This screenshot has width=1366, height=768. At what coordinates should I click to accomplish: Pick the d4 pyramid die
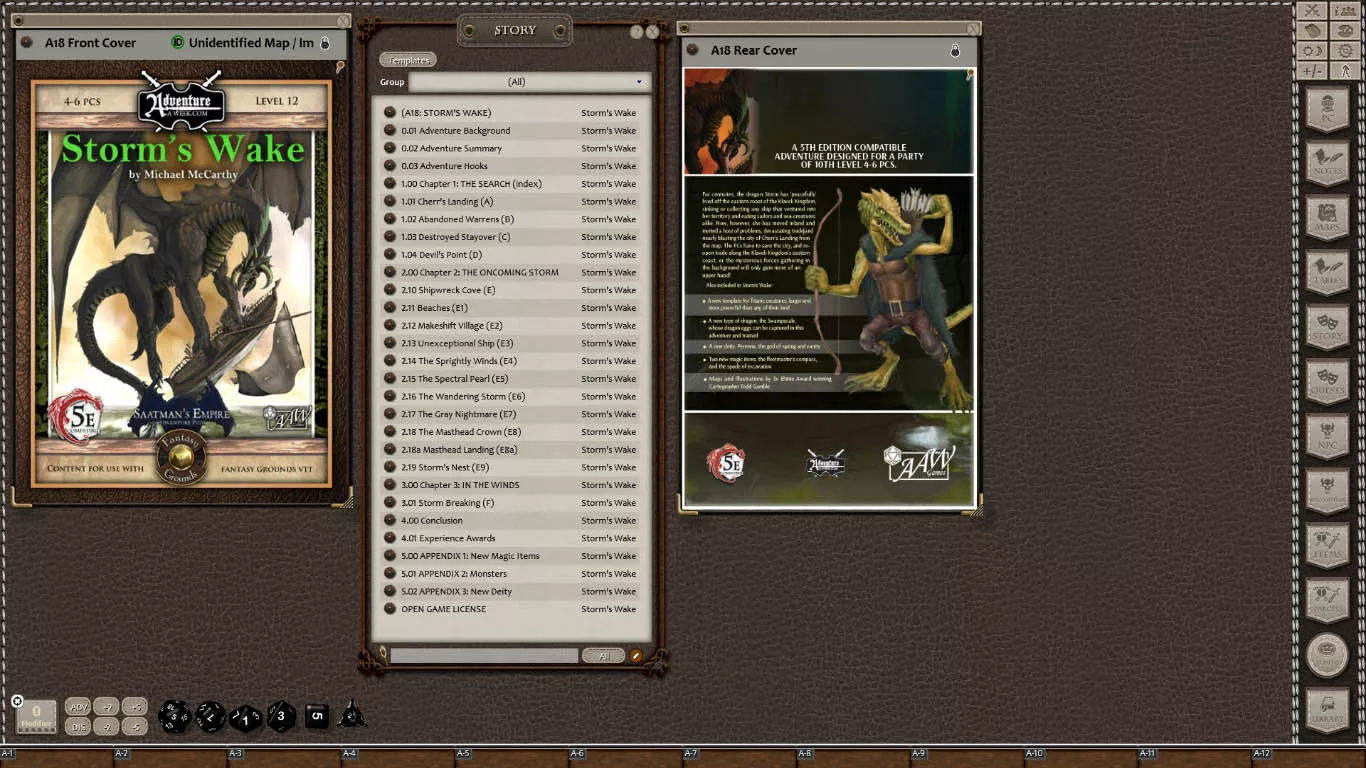click(x=352, y=714)
